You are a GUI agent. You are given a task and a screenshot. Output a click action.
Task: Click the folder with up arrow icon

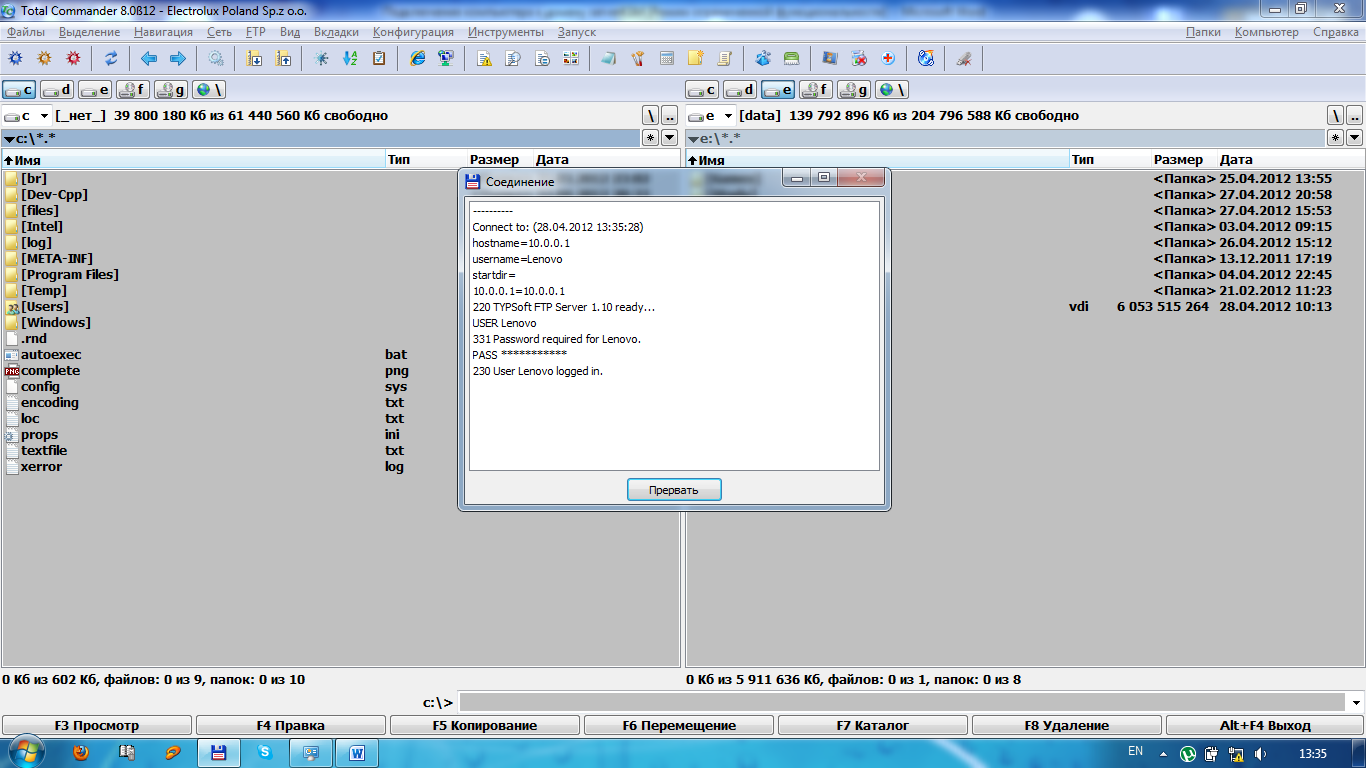click(x=283, y=58)
